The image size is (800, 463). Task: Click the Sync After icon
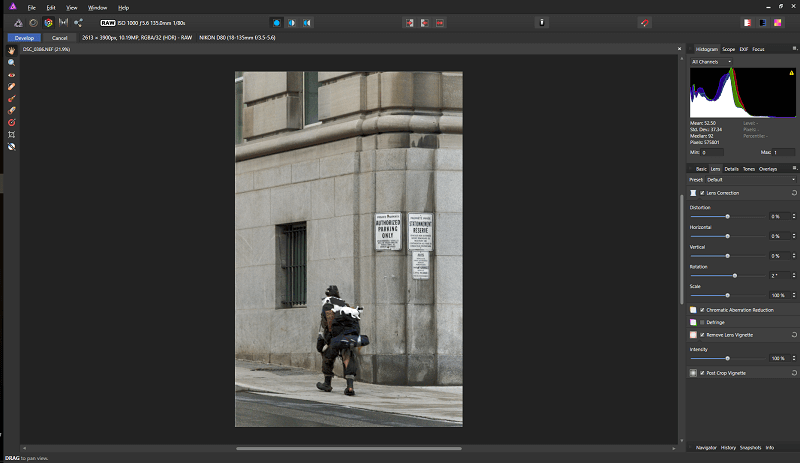pos(424,23)
